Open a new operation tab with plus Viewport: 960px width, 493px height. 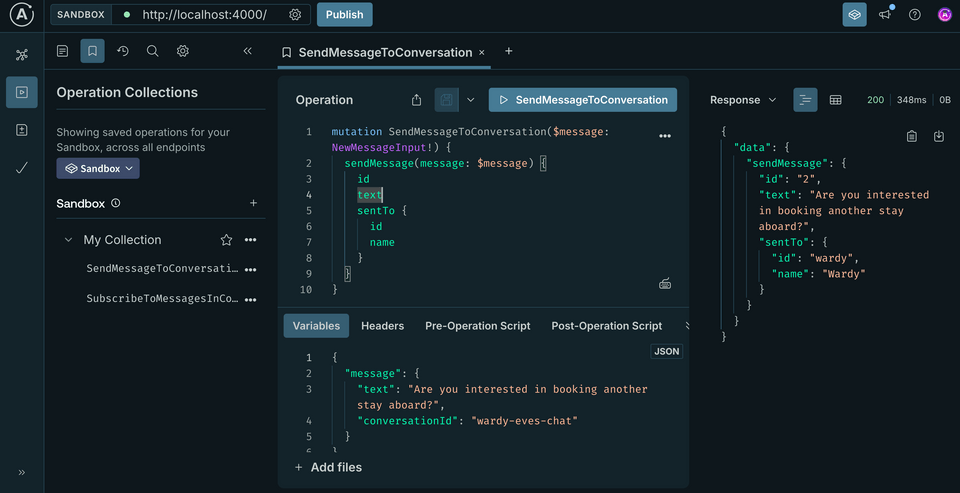click(x=508, y=51)
